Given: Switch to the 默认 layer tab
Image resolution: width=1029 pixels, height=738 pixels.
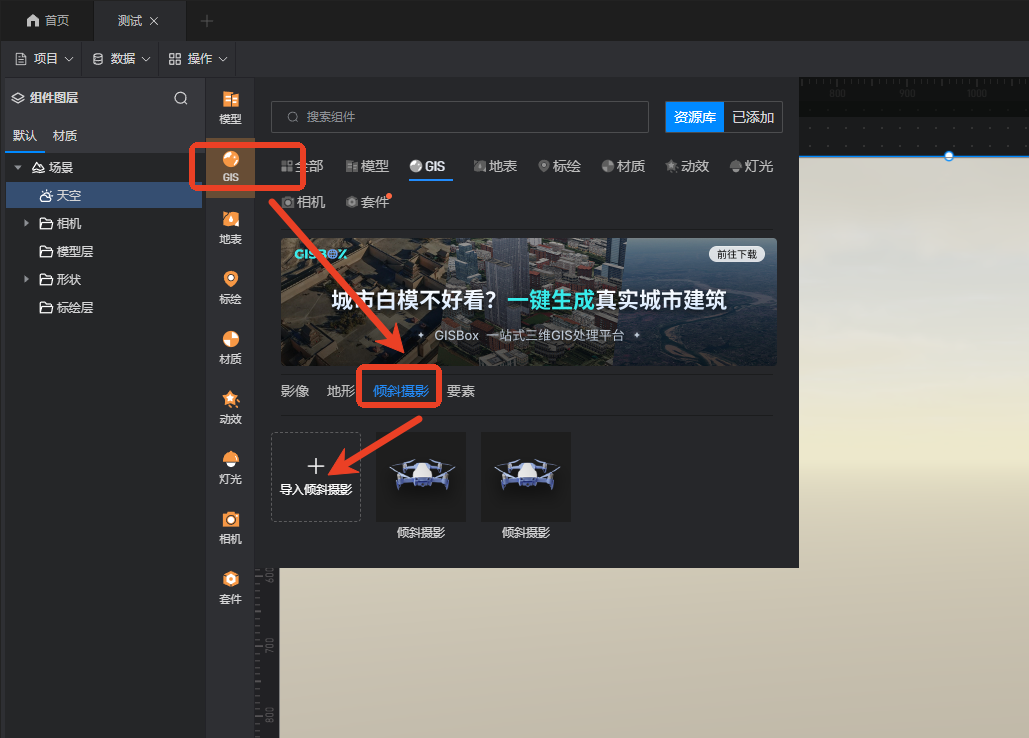Looking at the screenshot, I should [x=25, y=136].
